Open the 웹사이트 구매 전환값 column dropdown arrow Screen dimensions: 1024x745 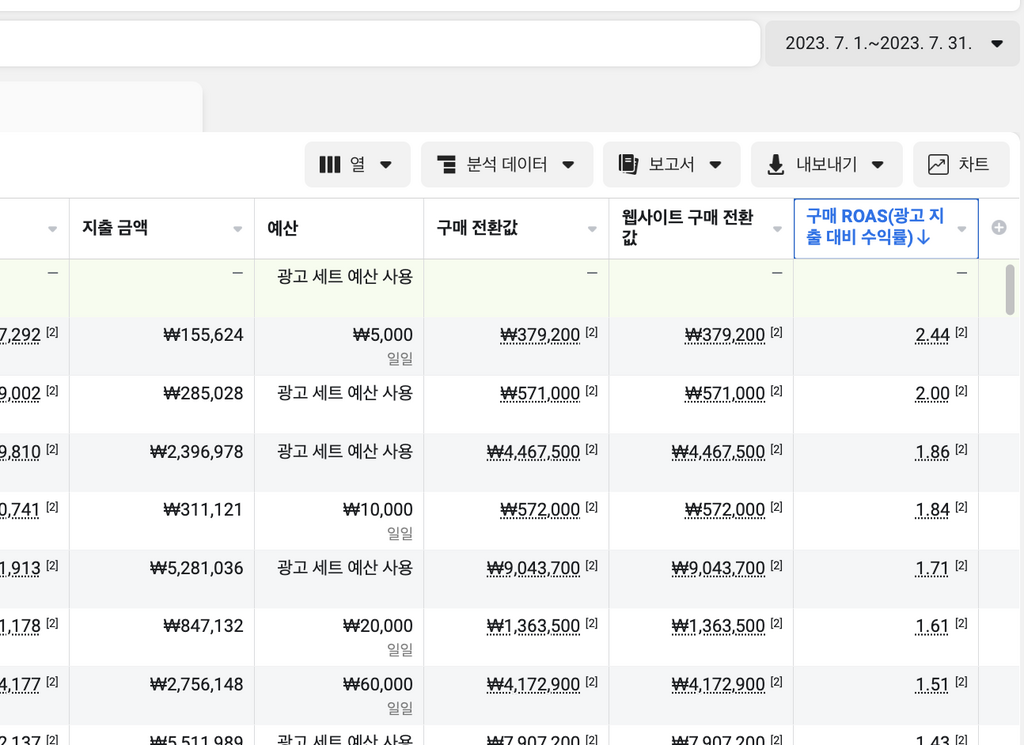(777, 229)
